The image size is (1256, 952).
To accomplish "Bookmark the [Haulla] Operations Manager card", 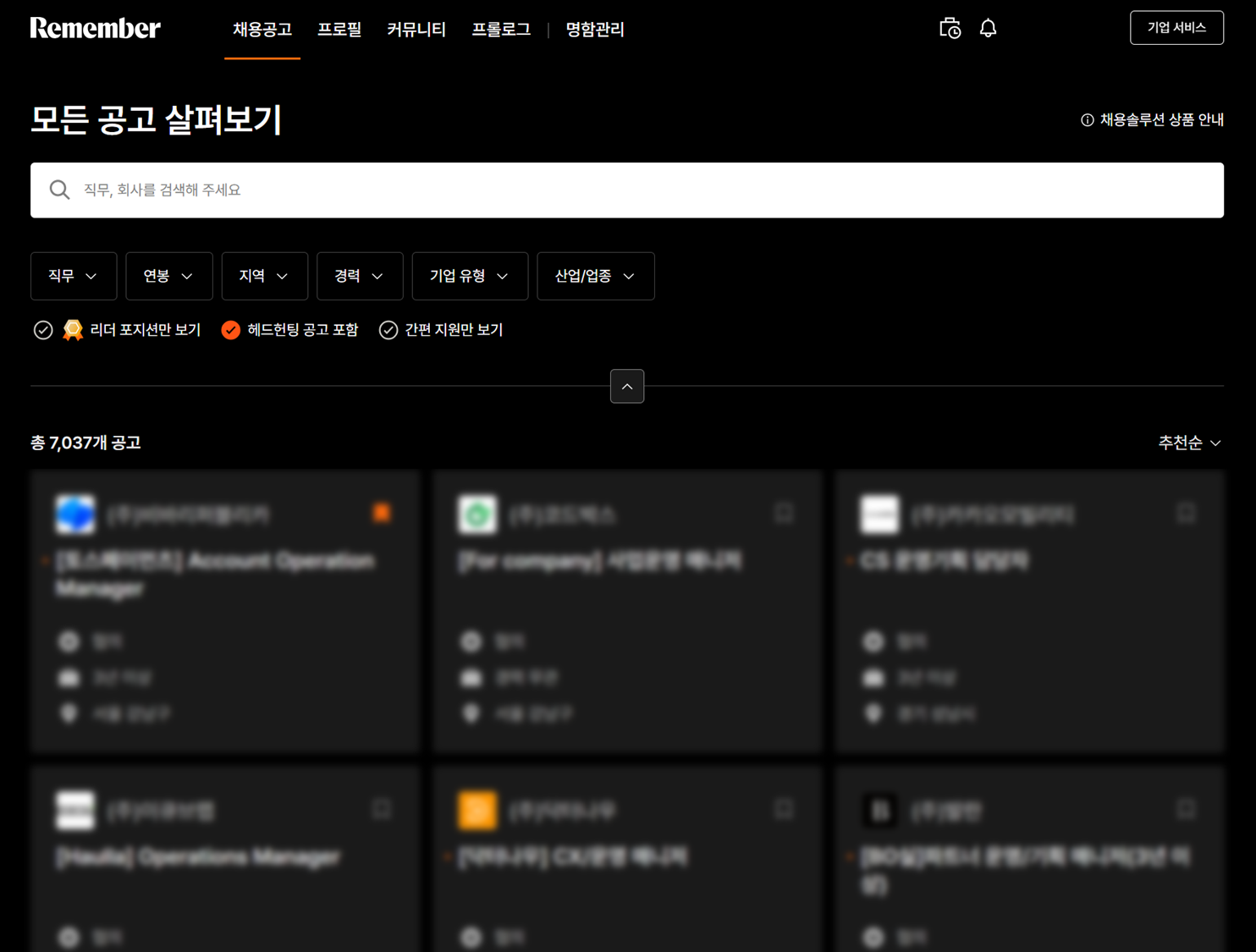I will click(382, 809).
